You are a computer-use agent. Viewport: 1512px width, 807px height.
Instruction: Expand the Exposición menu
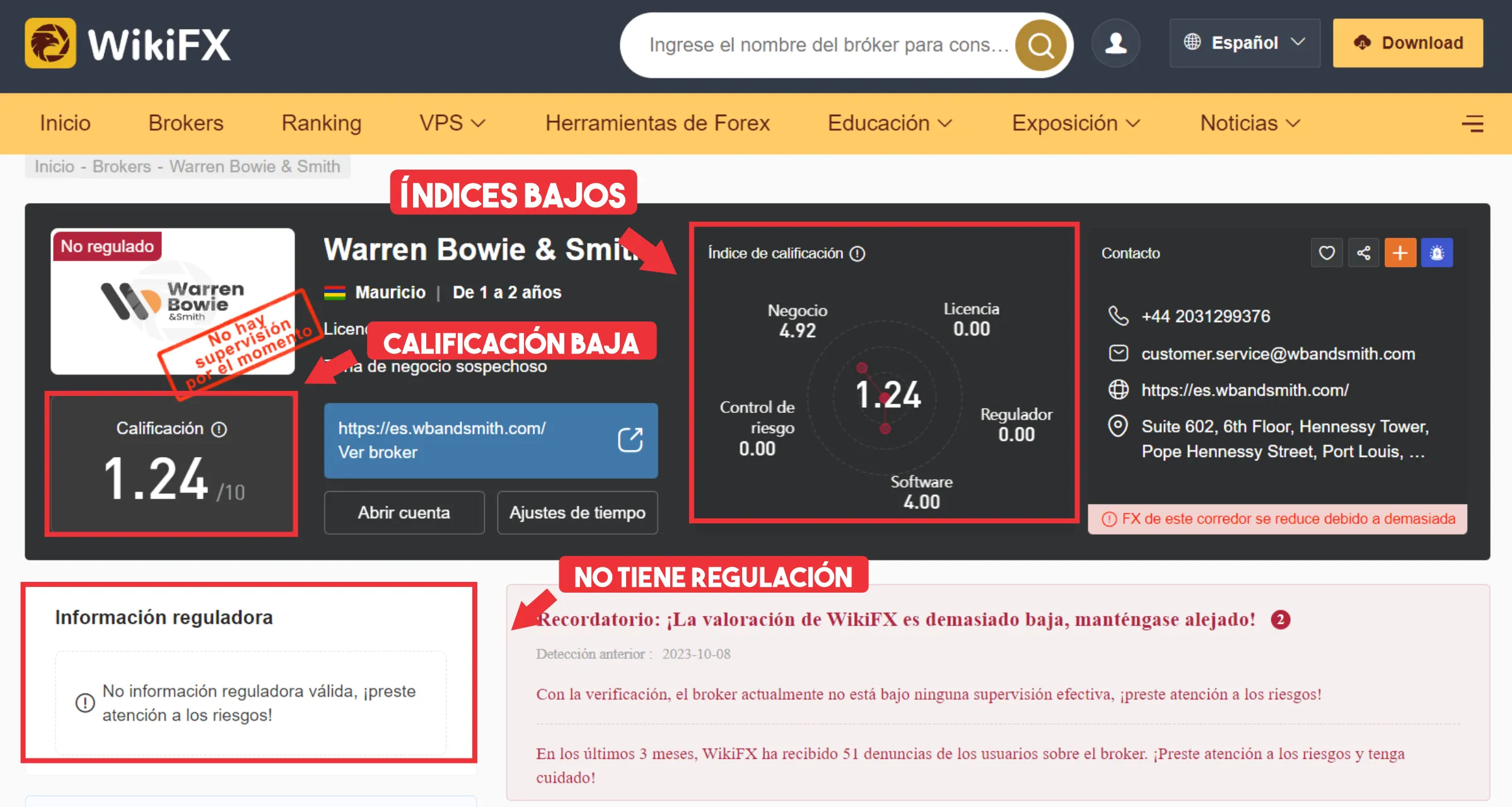point(1076,123)
